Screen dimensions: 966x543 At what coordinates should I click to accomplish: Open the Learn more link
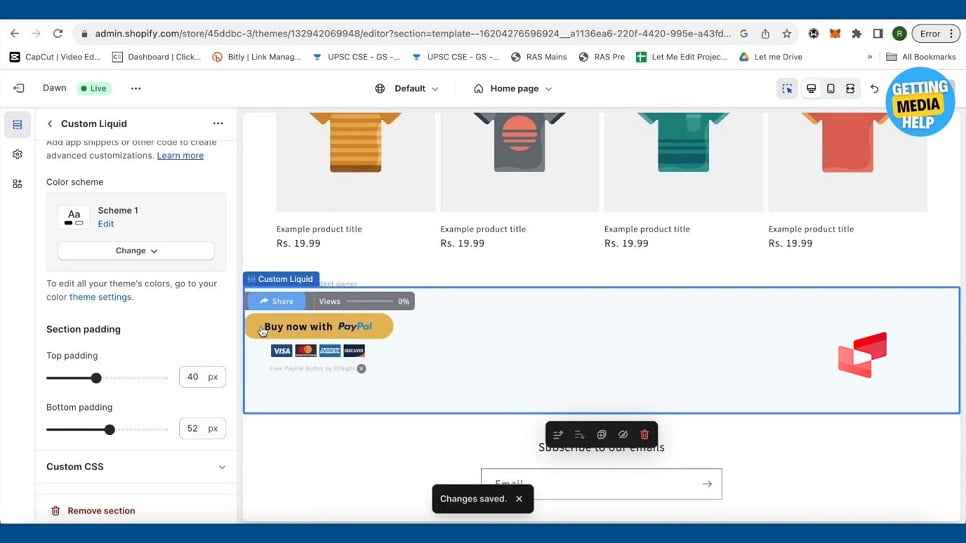click(x=180, y=156)
